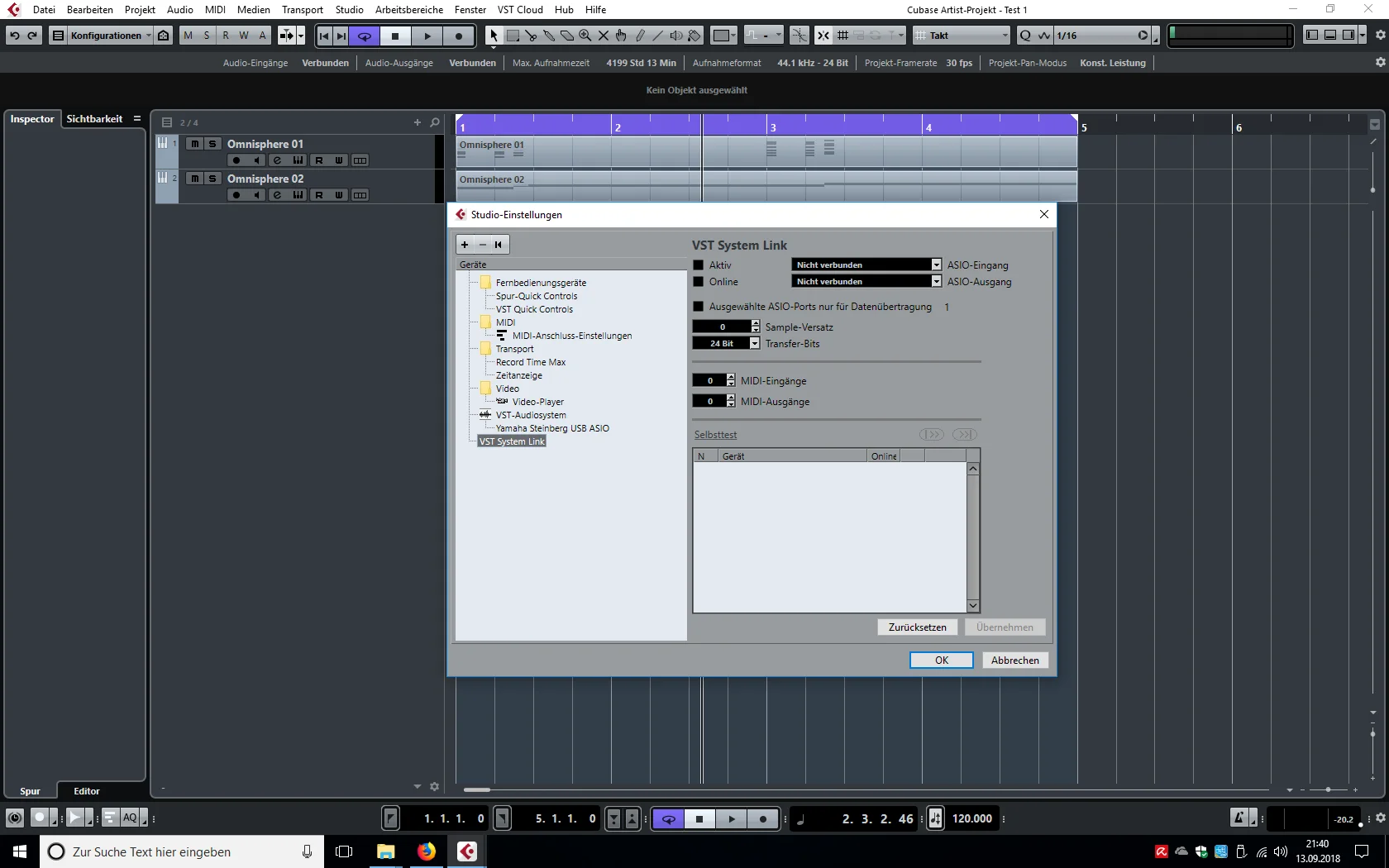
Task: Select the Zoom magnifier tool
Action: pyautogui.click(x=585, y=36)
